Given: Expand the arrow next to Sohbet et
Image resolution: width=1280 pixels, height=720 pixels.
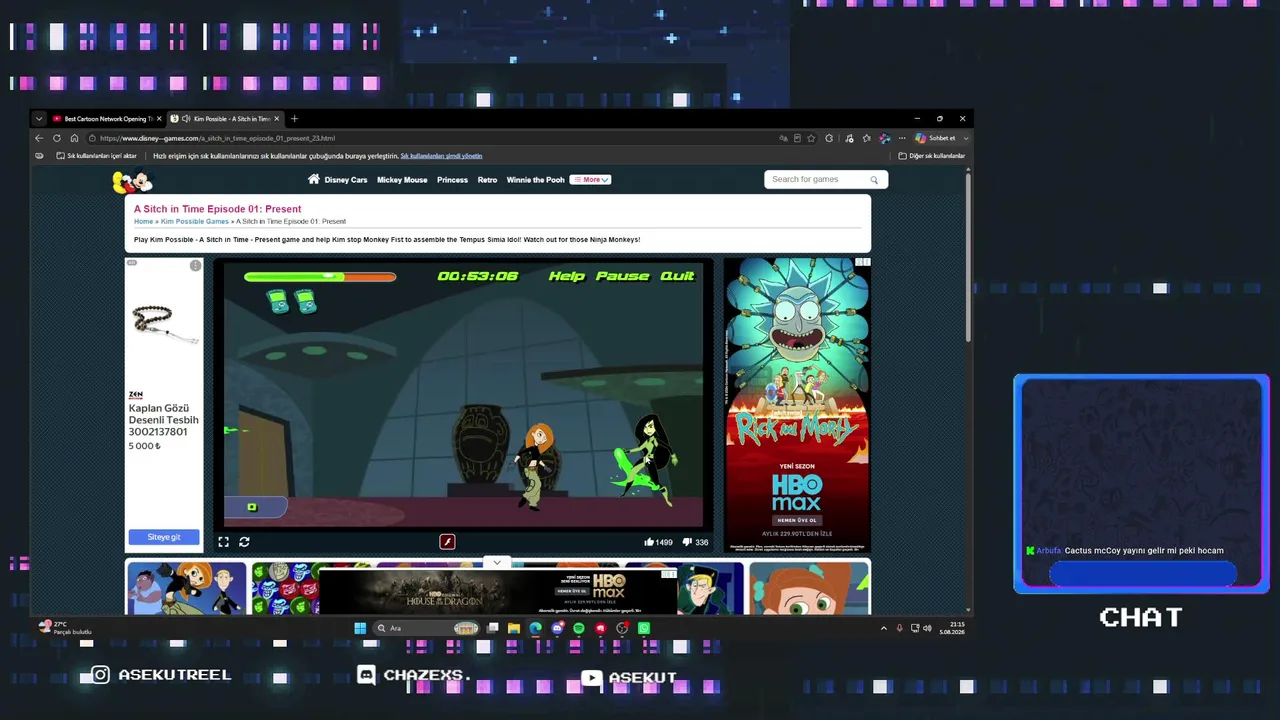Looking at the screenshot, I should (x=965, y=138).
